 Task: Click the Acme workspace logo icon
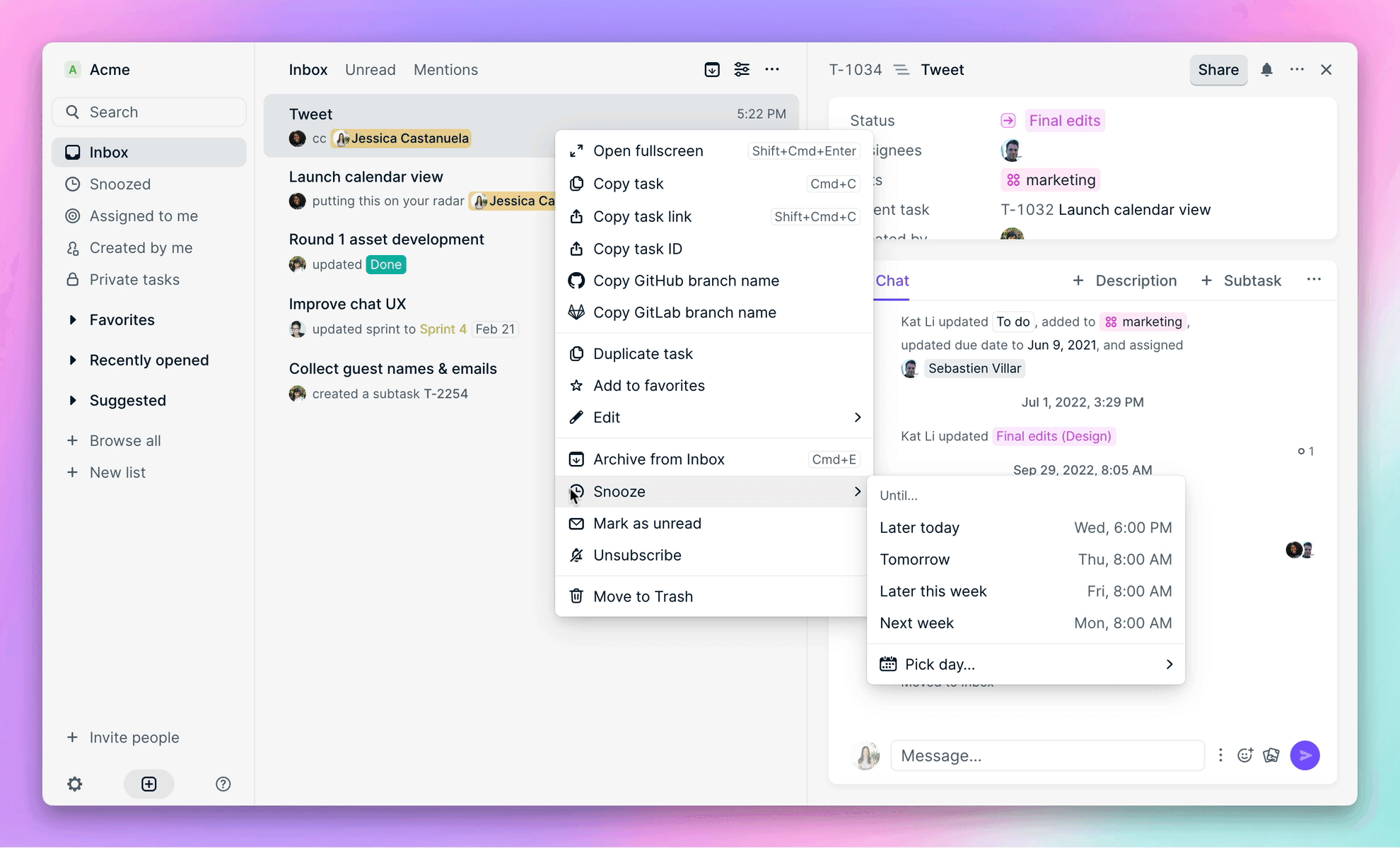[x=72, y=69]
